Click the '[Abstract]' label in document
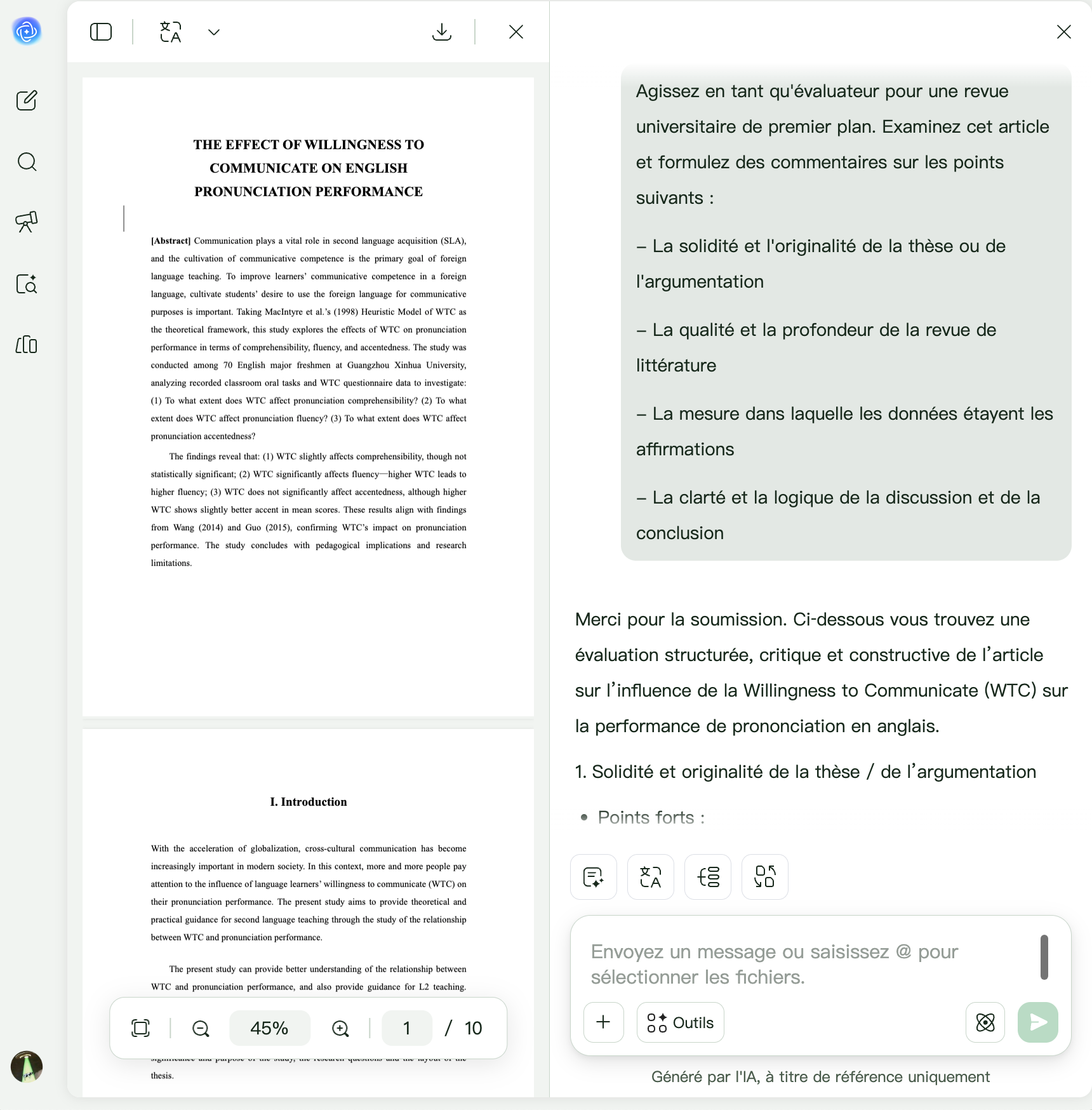Image resolution: width=1092 pixels, height=1110 pixels. pyautogui.click(x=171, y=241)
